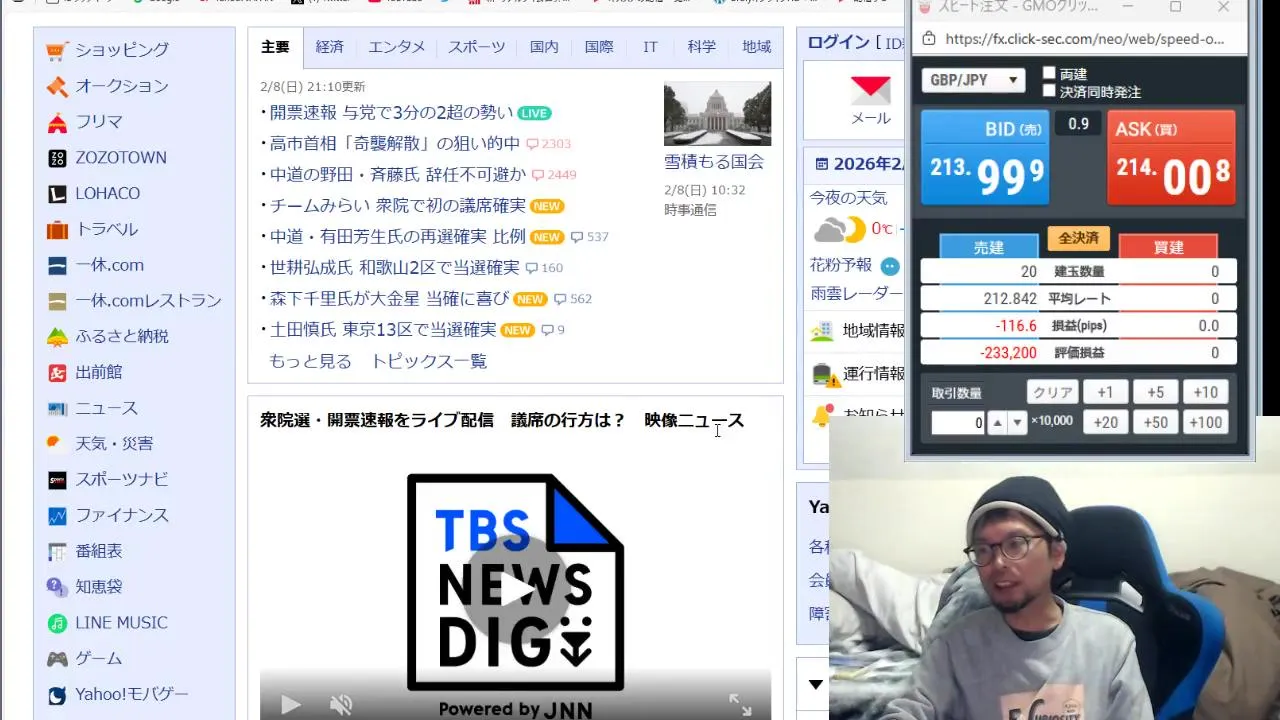Add quantity with +1 button
This screenshot has width=1280, height=720.
pos(1105,393)
